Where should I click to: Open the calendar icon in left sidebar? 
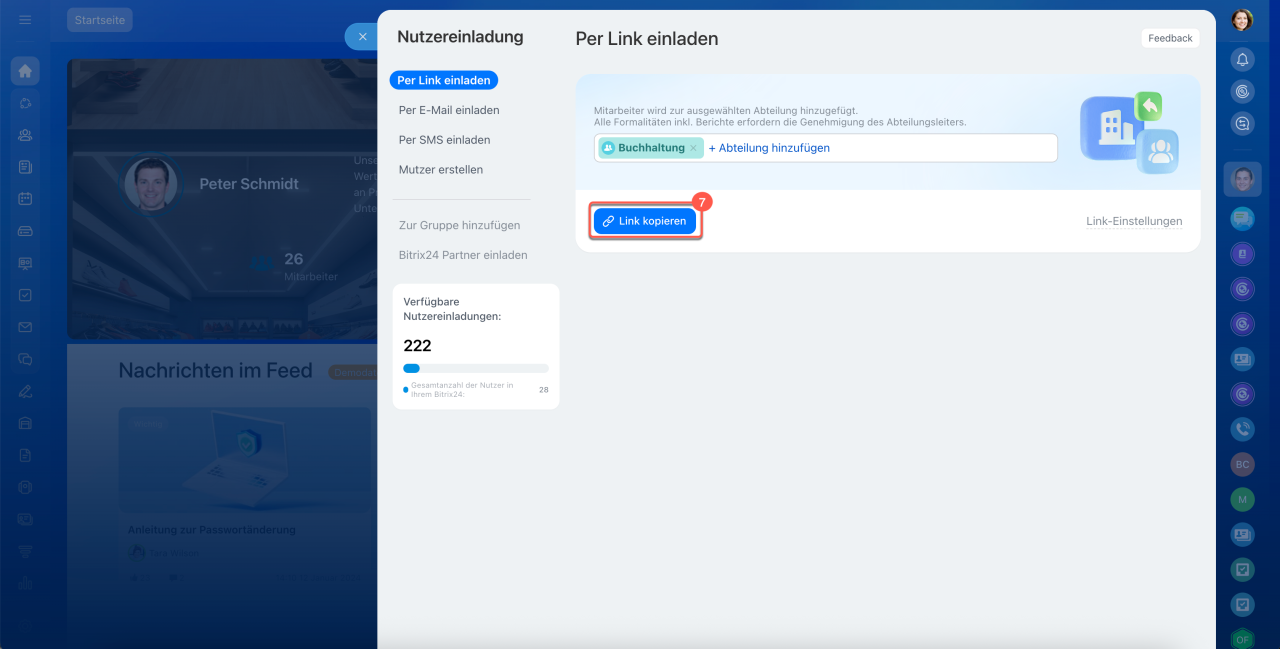pos(25,199)
